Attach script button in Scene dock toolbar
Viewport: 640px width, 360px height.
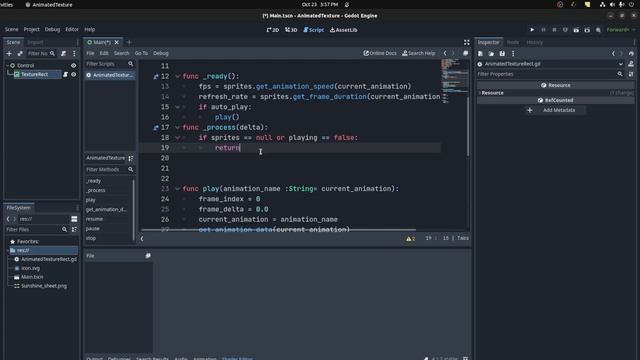point(63,53)
